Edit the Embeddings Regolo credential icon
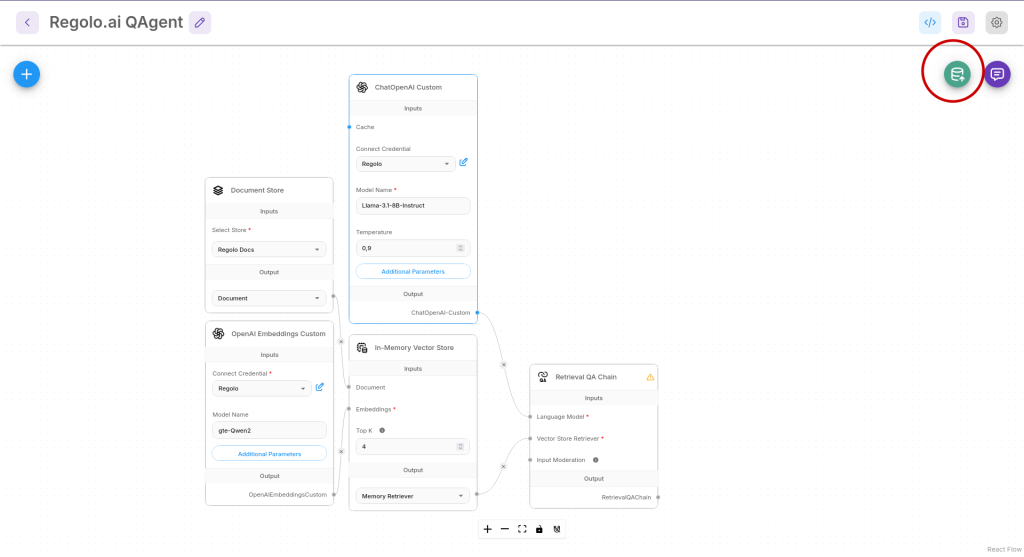The image size is (1024, 557). coord(320,387)
